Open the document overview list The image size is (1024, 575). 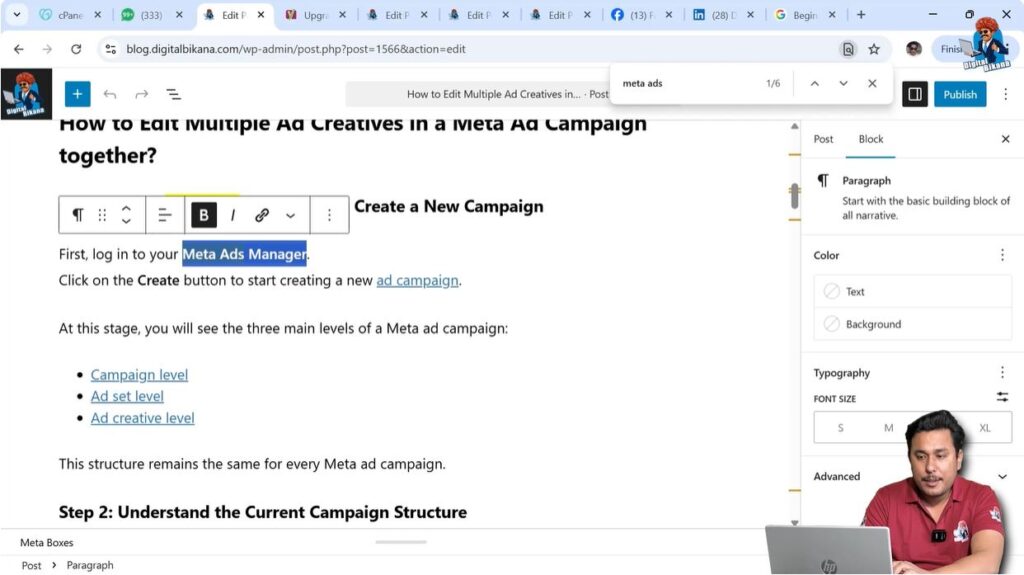click(x=173, y=94)
